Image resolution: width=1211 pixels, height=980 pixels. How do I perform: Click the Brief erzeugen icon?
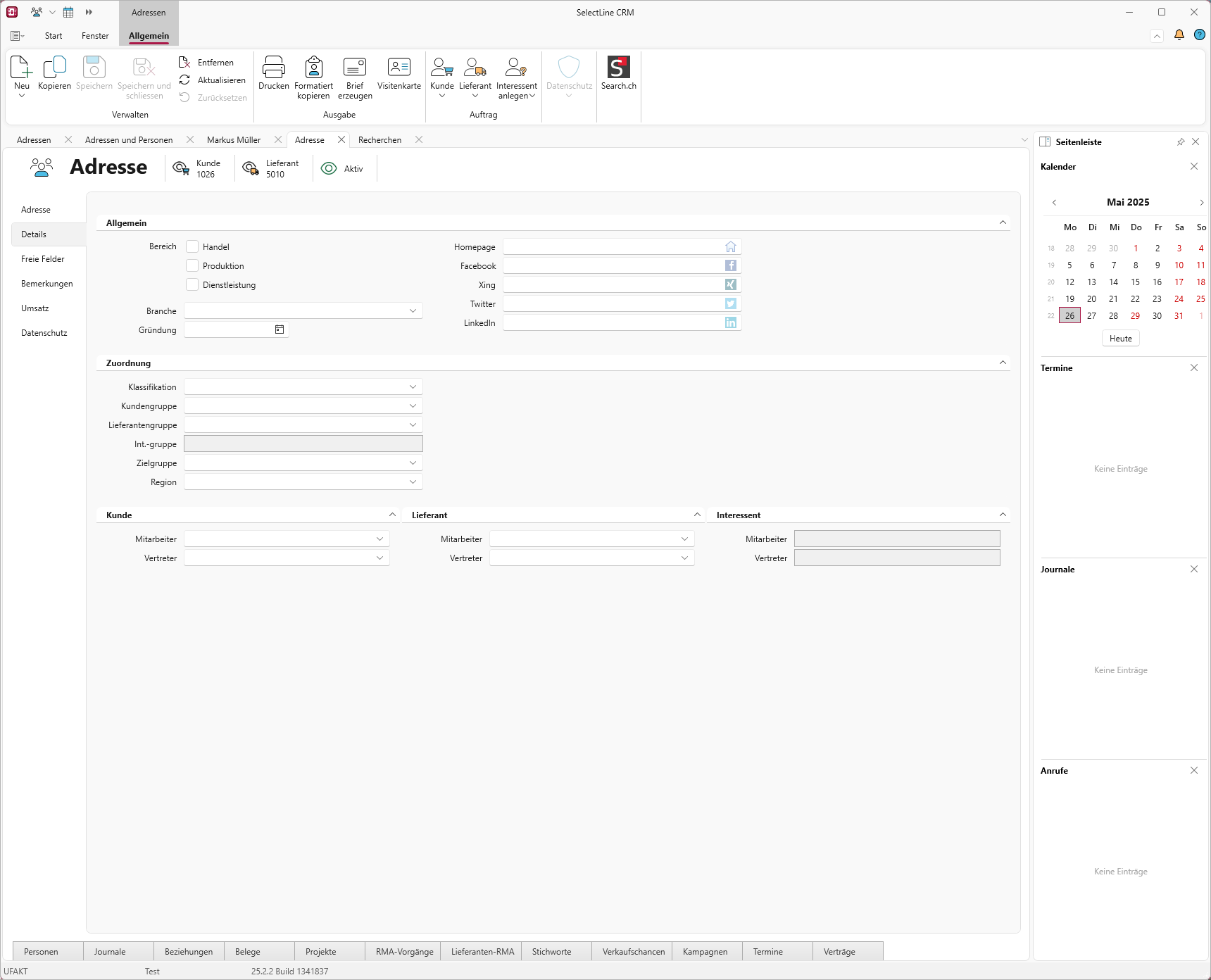pyautogui.click(x=355, y=68)
